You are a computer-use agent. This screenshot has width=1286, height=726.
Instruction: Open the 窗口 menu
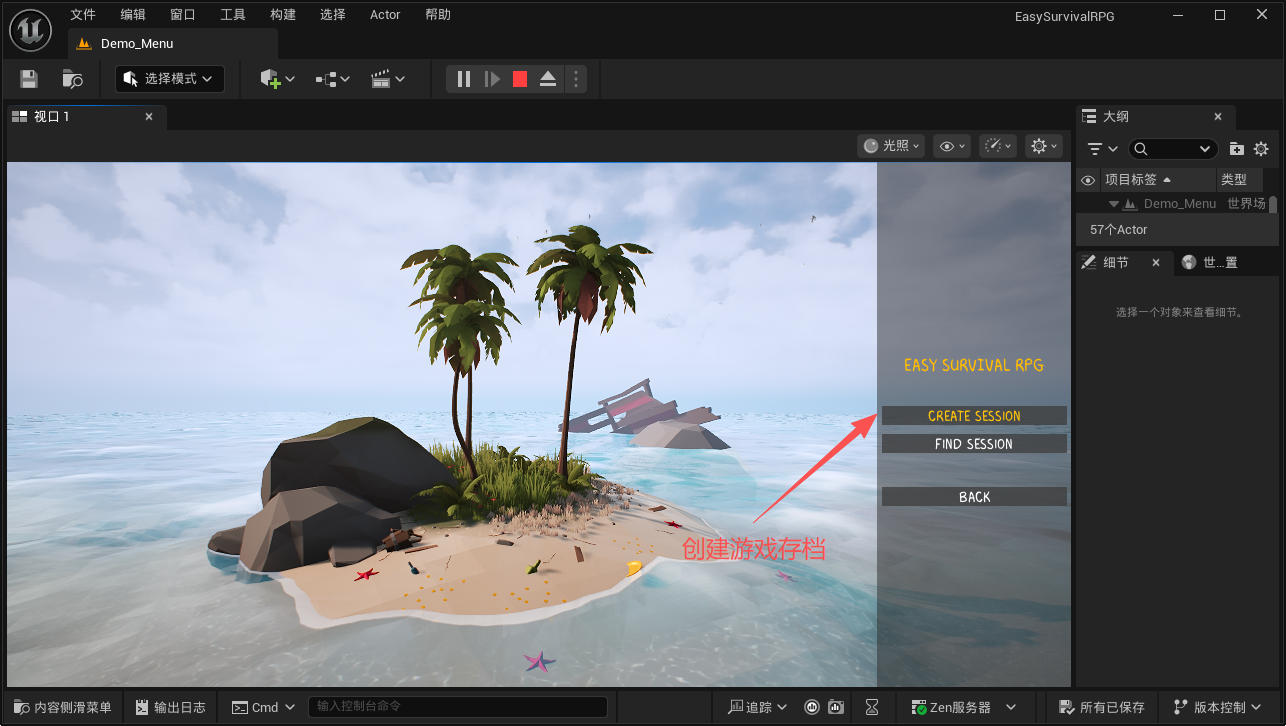click(183, 15)
